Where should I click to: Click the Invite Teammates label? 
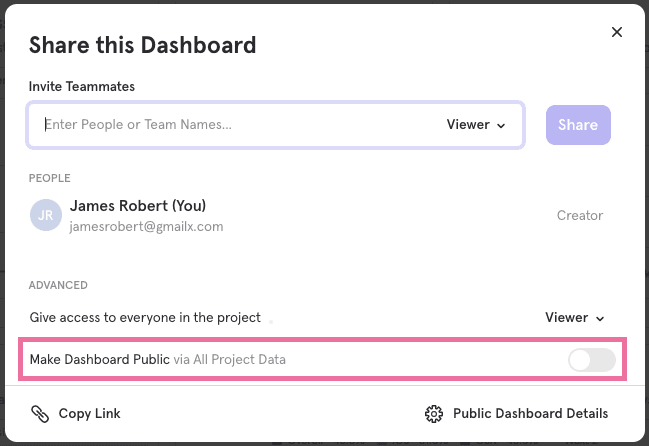tap(82, 87)
